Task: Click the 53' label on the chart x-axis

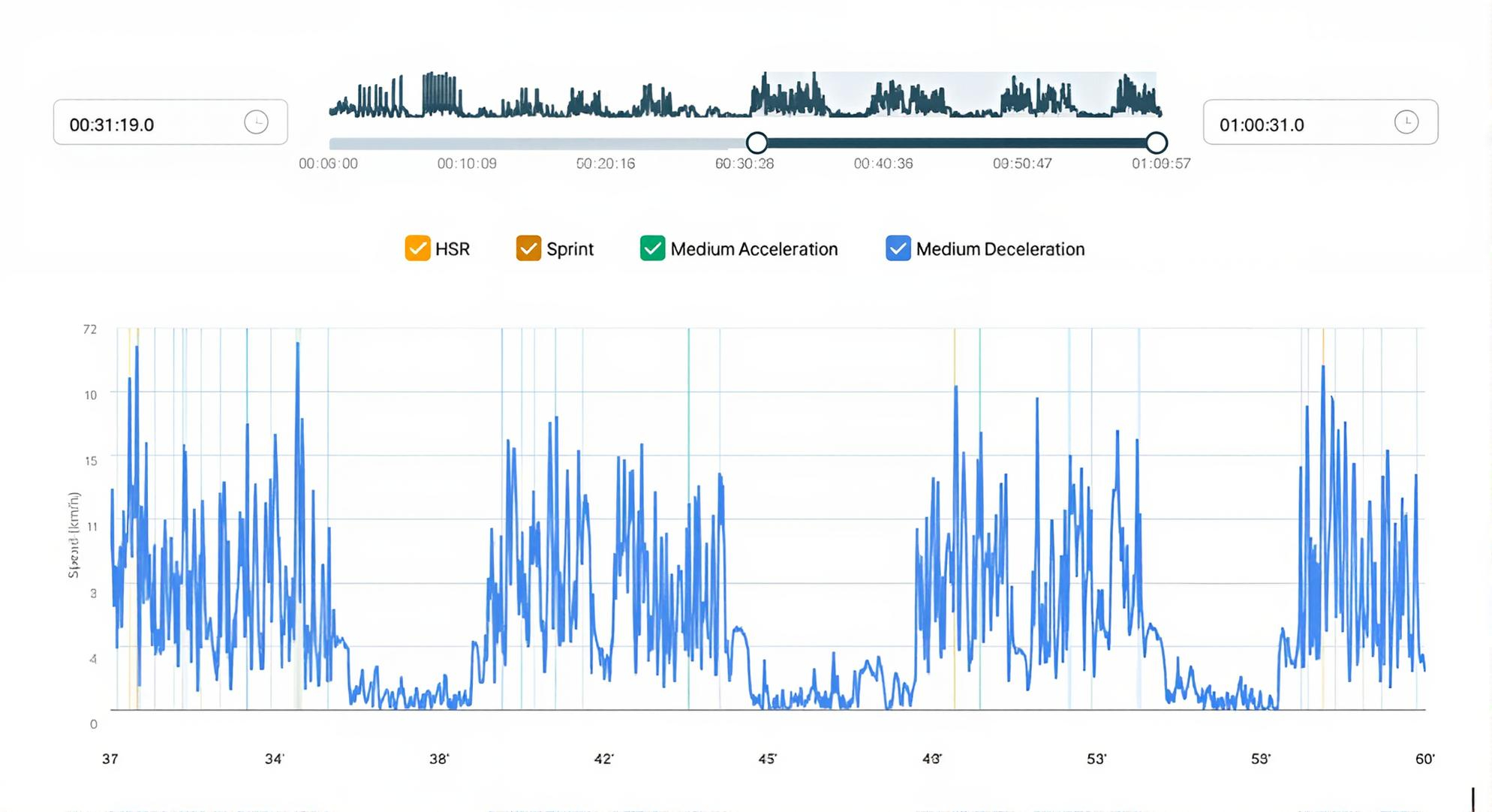Action: (x=1096, y=759)
